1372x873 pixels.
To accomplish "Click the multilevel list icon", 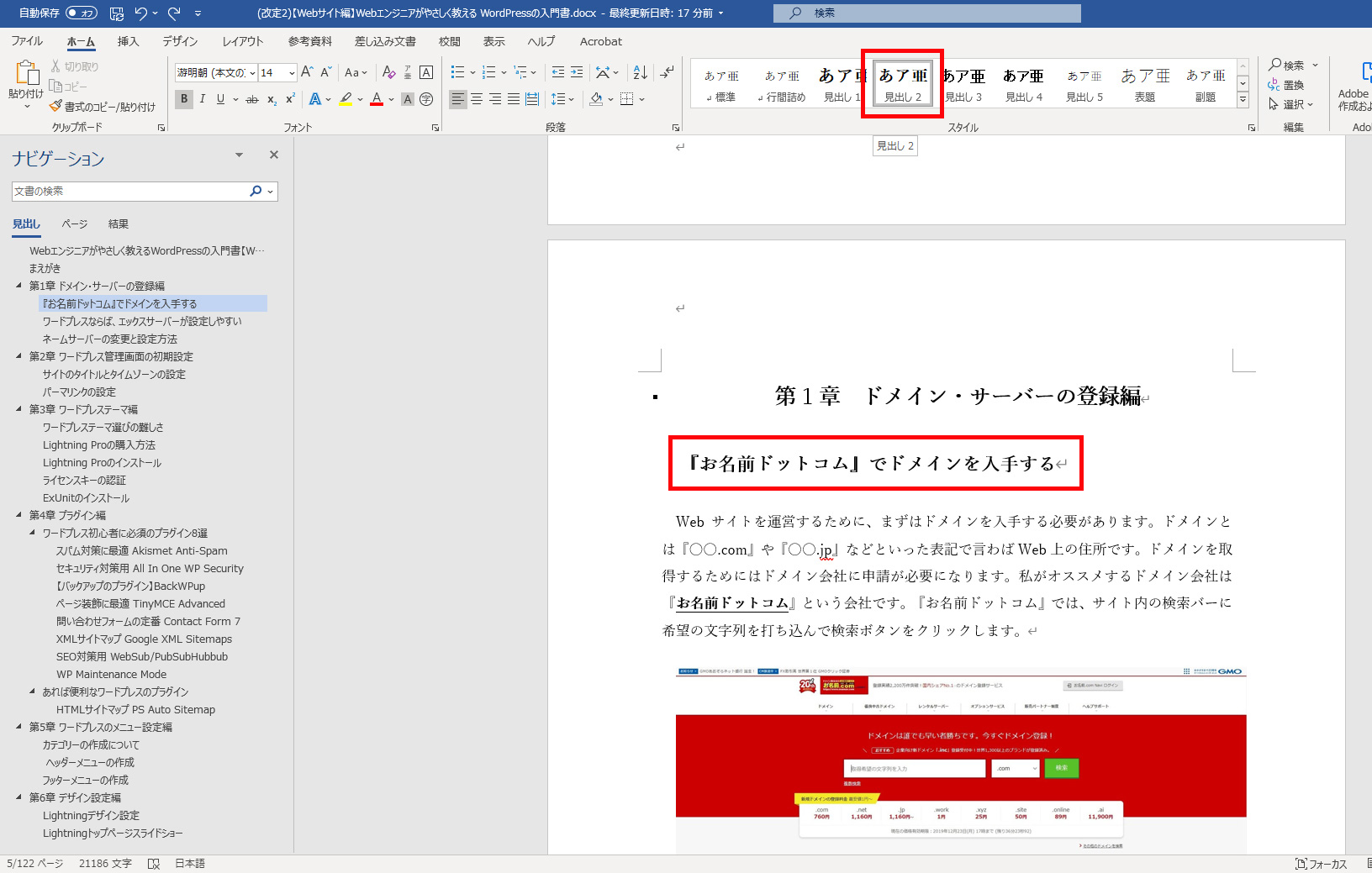I will pyautogui.click(x=520, y=72).
